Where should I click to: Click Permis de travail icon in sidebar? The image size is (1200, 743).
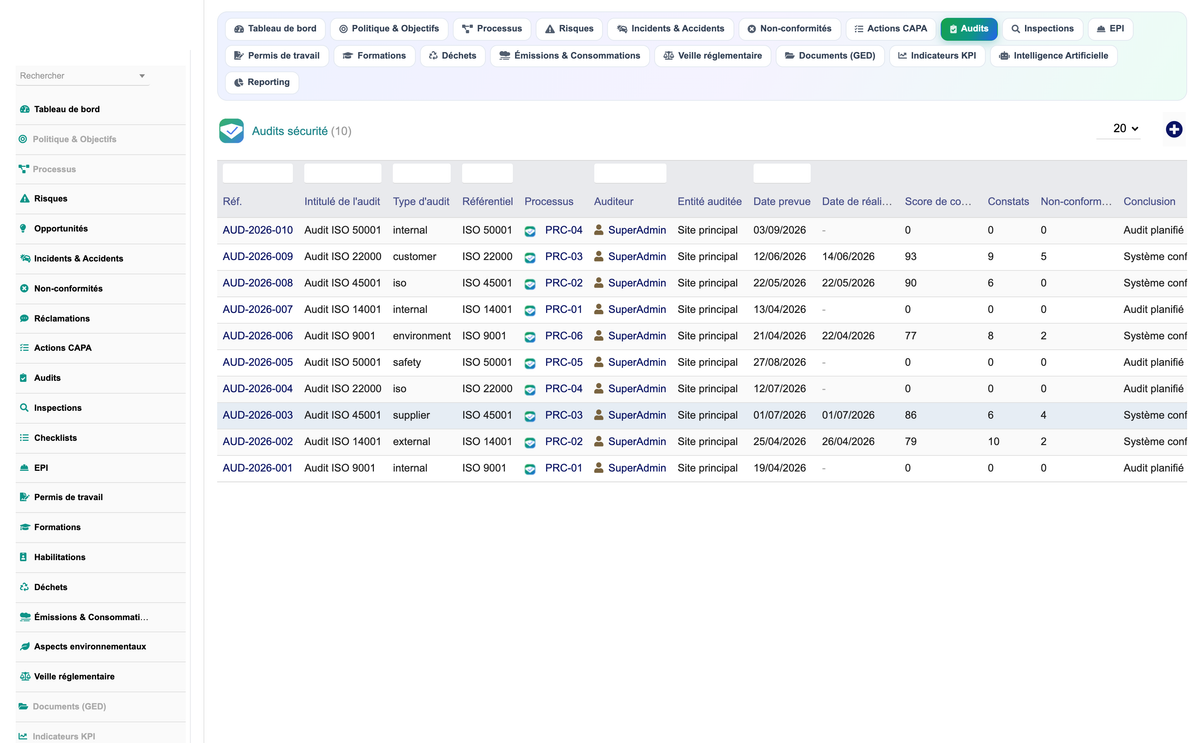point(24,497)
